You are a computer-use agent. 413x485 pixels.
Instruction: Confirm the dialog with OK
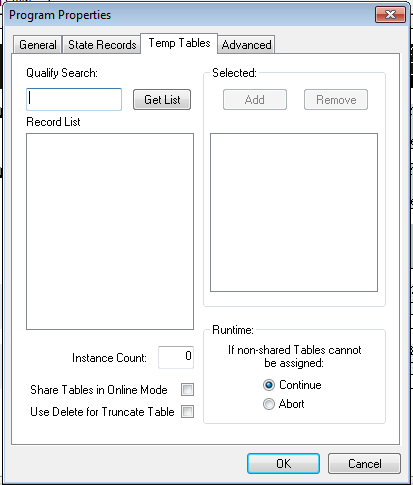(x=283, y=464)
